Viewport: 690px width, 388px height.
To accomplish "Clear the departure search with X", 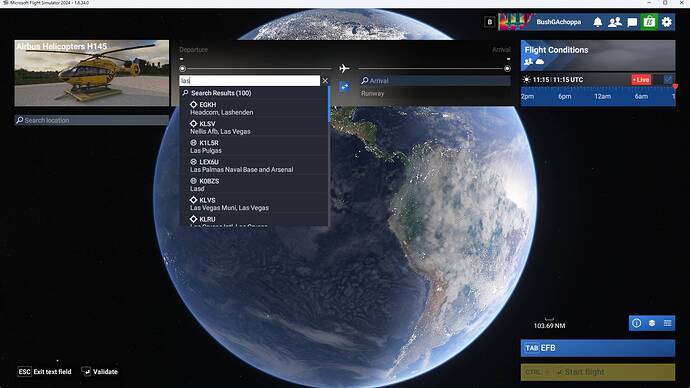I will 325,81.
